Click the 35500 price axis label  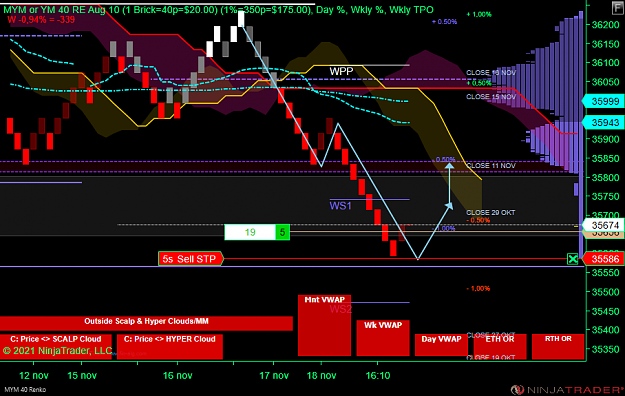pyautogui.click(x=605, y=292)
